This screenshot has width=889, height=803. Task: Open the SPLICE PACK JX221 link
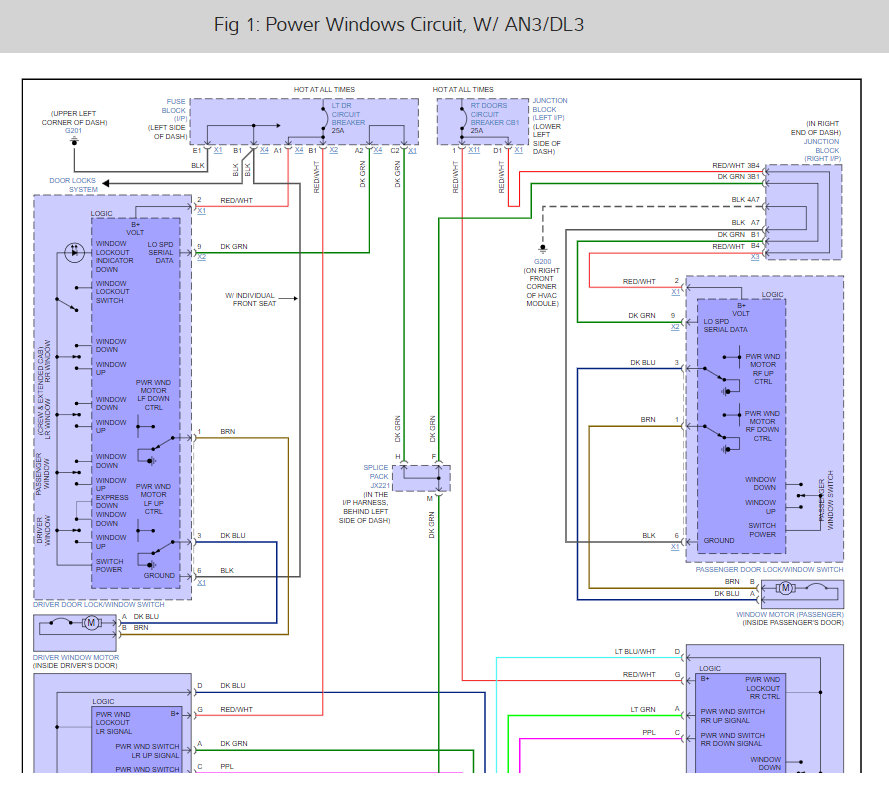pos(376,476)
